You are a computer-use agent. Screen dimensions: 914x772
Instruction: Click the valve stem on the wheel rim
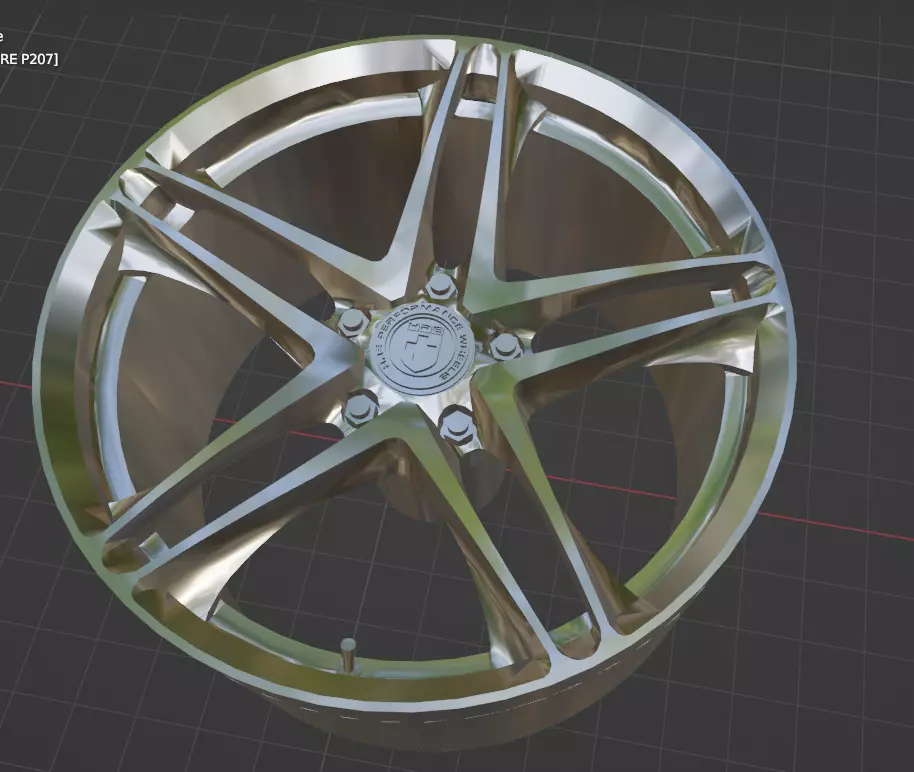348,655
